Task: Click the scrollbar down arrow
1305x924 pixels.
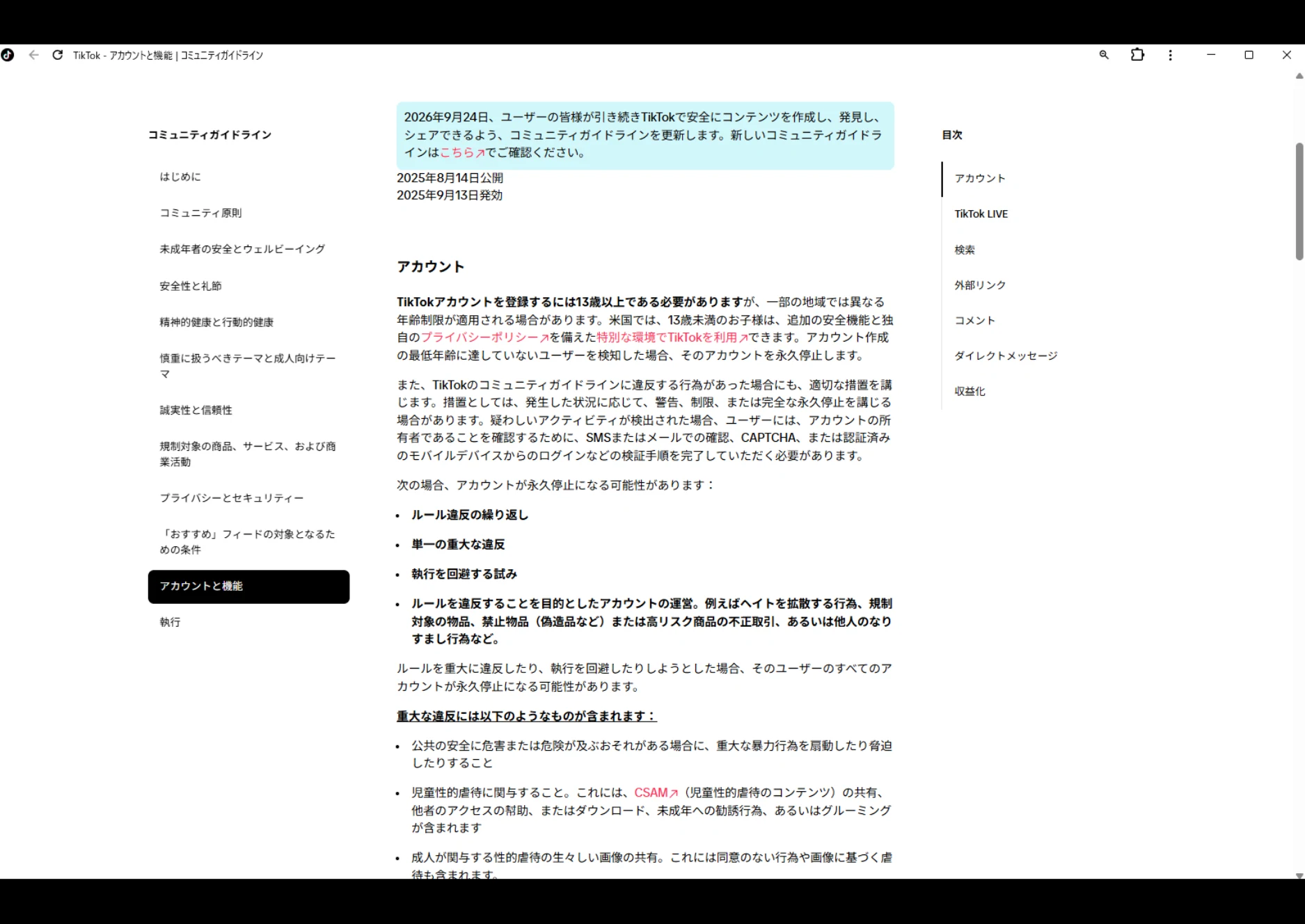Action: [x=1299, y=875]
